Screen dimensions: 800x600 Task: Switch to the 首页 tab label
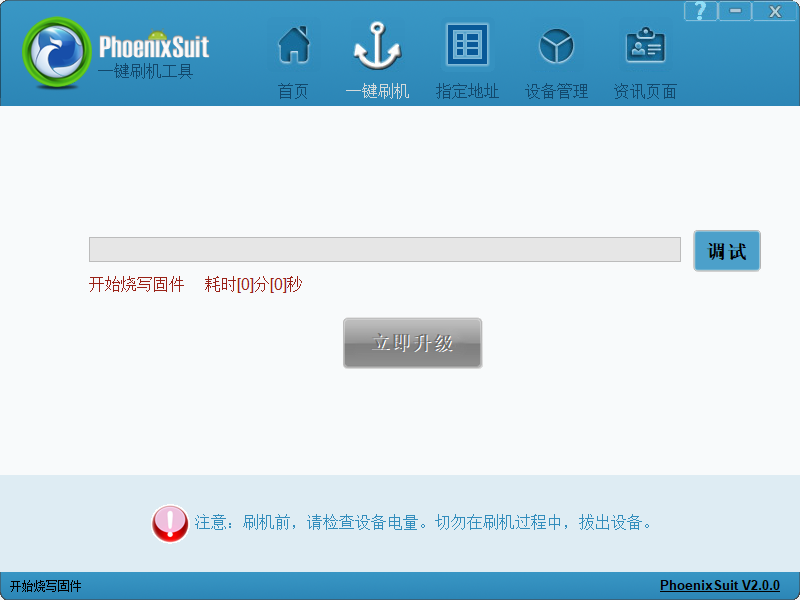pyautogui.click(x=293, y=91)
